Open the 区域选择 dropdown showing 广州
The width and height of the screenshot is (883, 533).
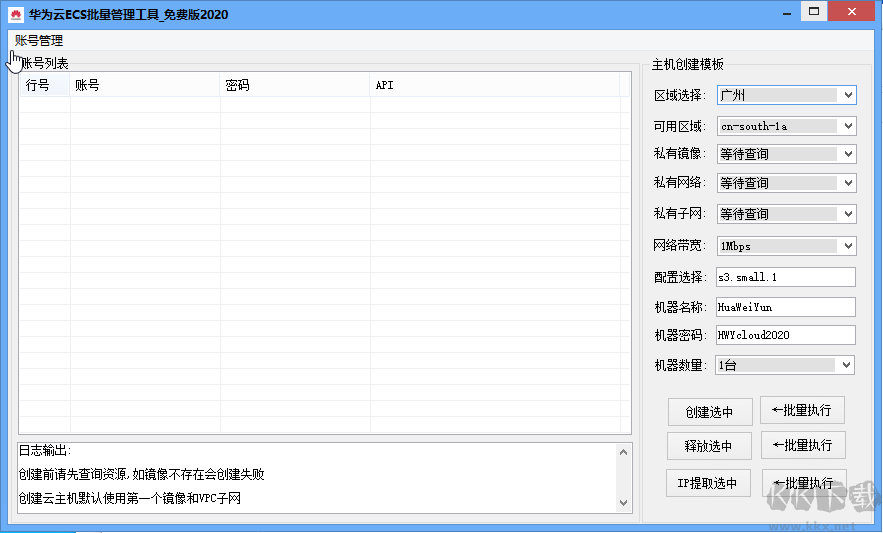(787, 95)
